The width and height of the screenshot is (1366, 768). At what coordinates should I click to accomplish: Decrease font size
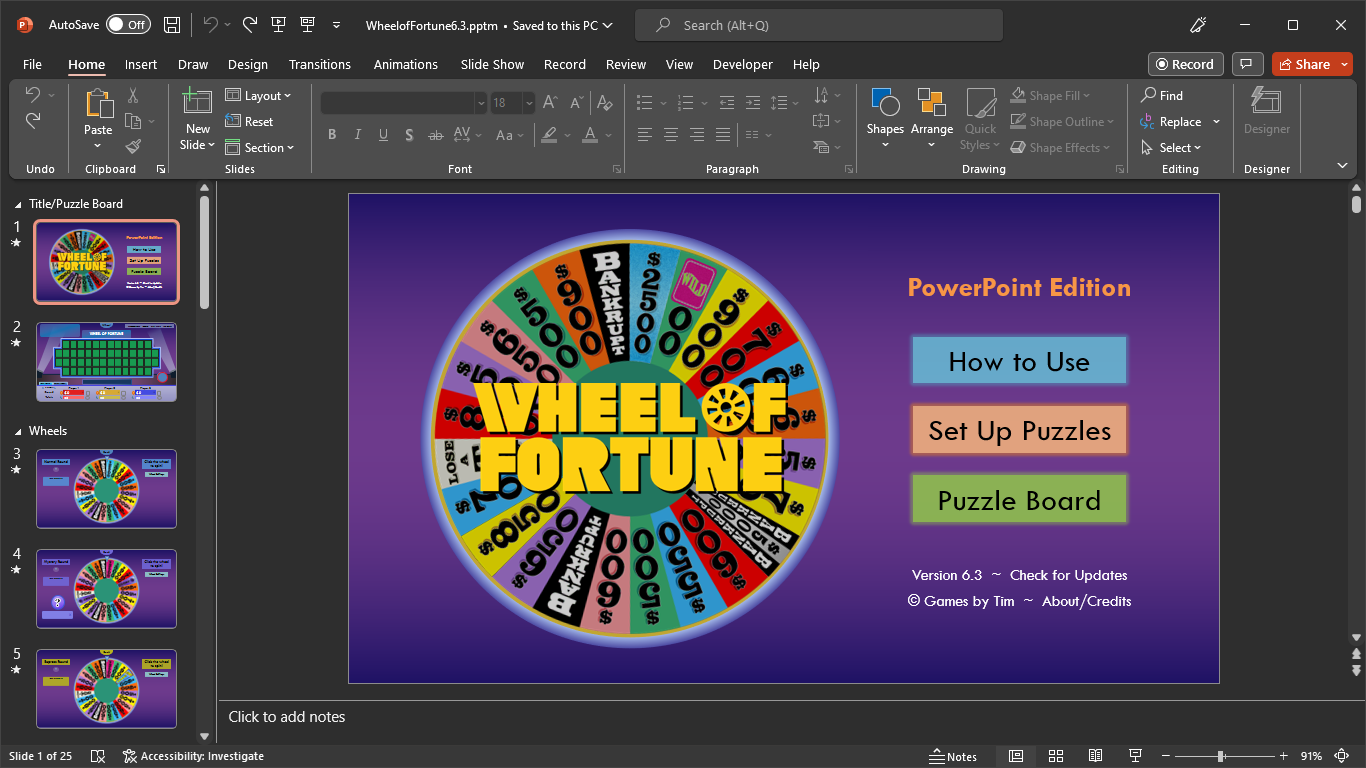tap(578, 103)
